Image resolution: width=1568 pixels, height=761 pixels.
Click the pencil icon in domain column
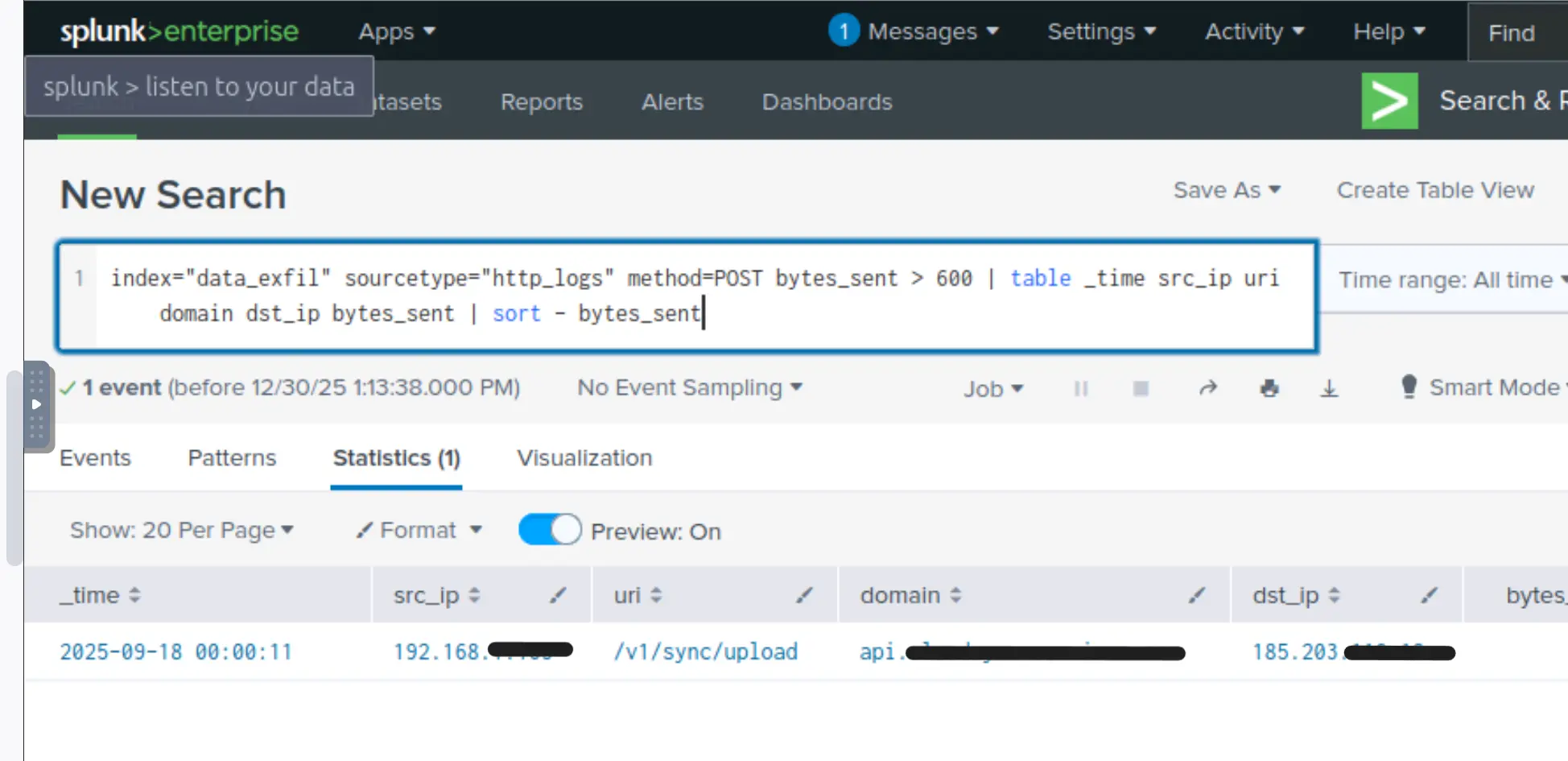pos(1197,595)
